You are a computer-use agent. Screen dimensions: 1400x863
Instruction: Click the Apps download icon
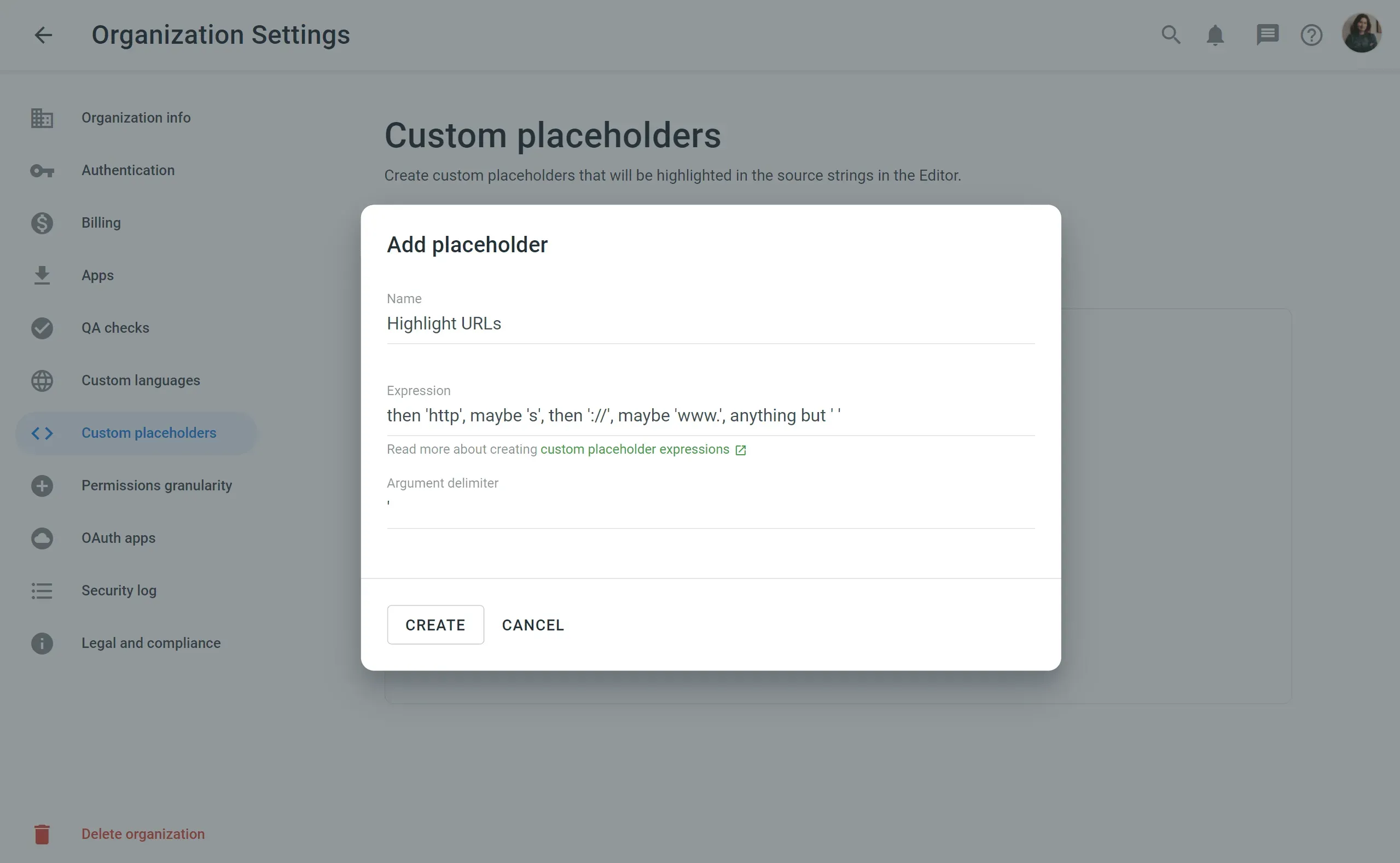(42, 275)
